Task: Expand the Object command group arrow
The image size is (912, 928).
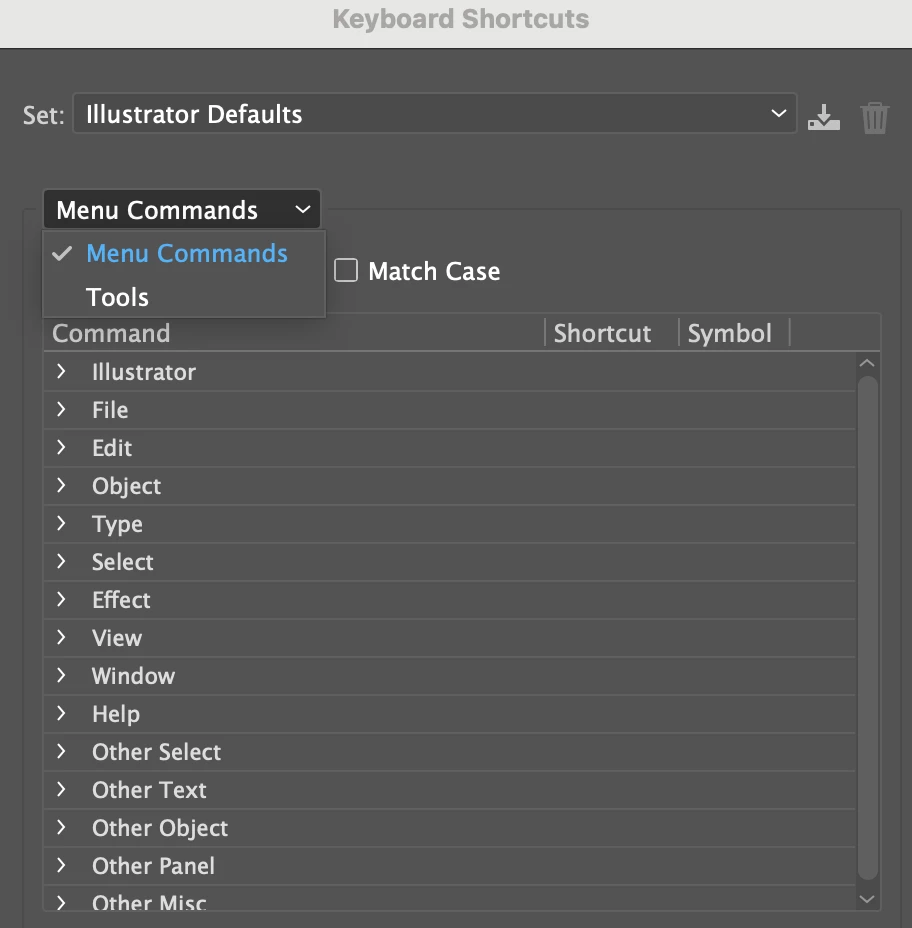Action: [62, 486]
